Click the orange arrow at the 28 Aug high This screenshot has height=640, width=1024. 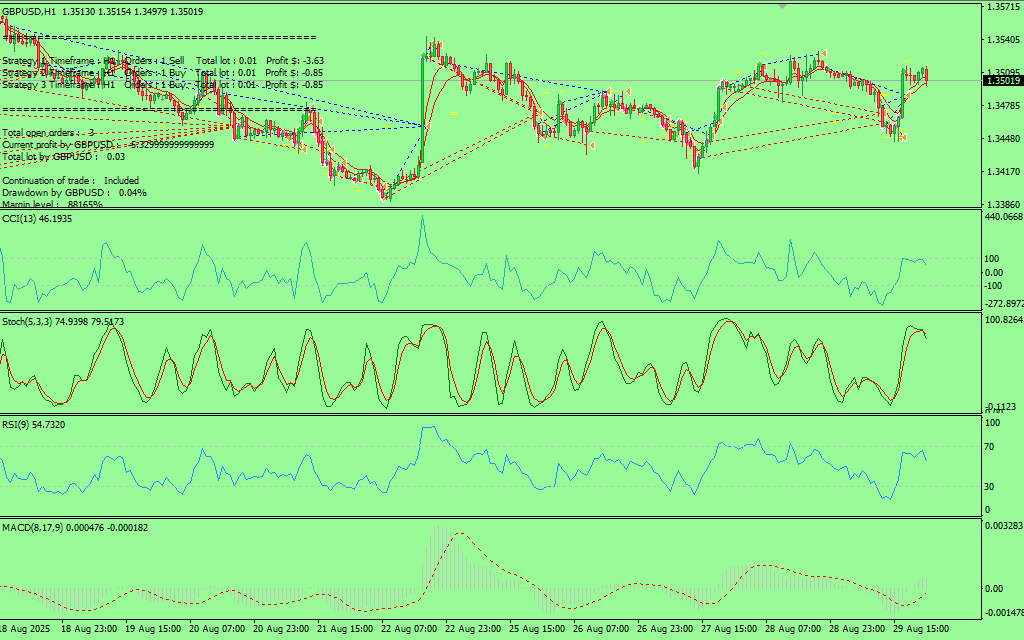[x=825, y=53]
